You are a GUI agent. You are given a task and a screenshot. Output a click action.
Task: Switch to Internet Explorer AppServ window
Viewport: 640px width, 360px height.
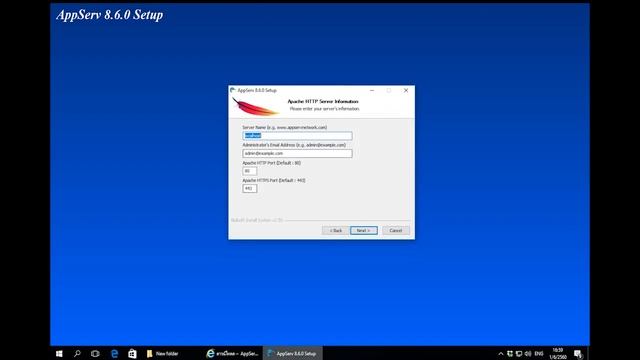tap(233, 353)
